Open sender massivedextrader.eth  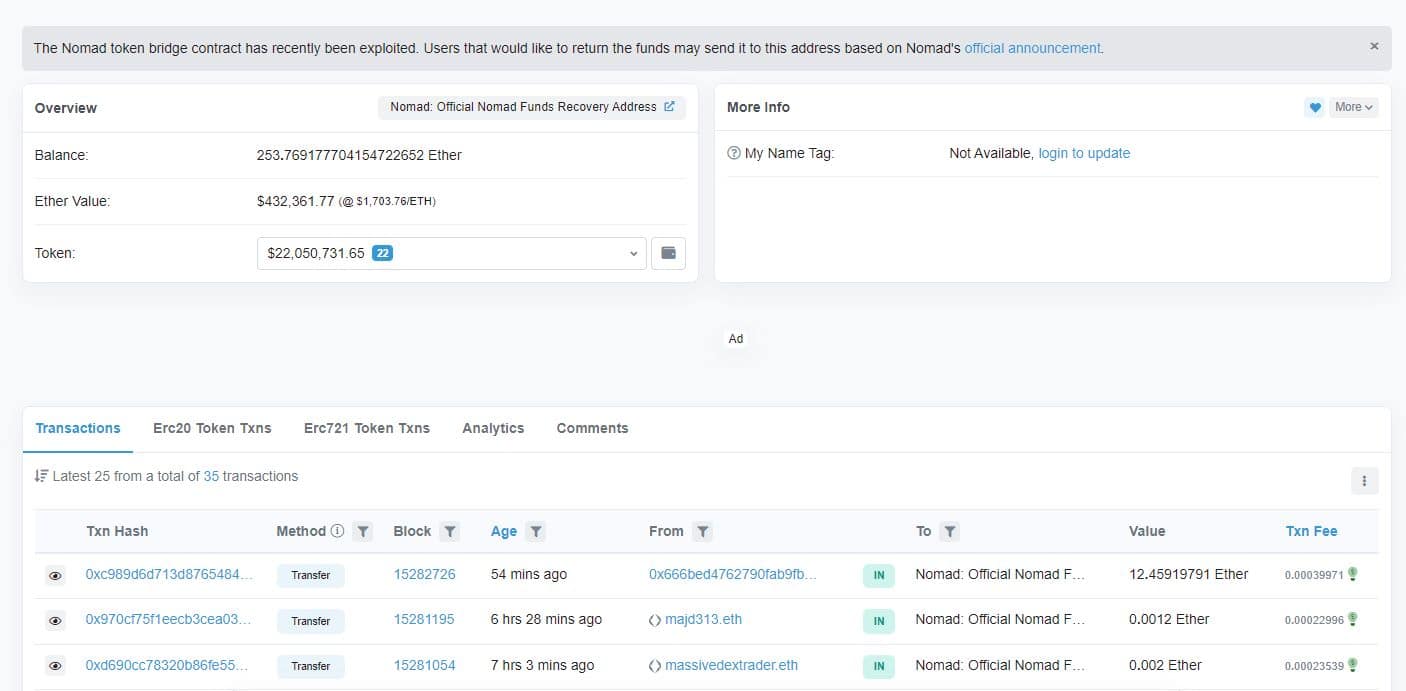pyautogui.click(x=732, y=665)
